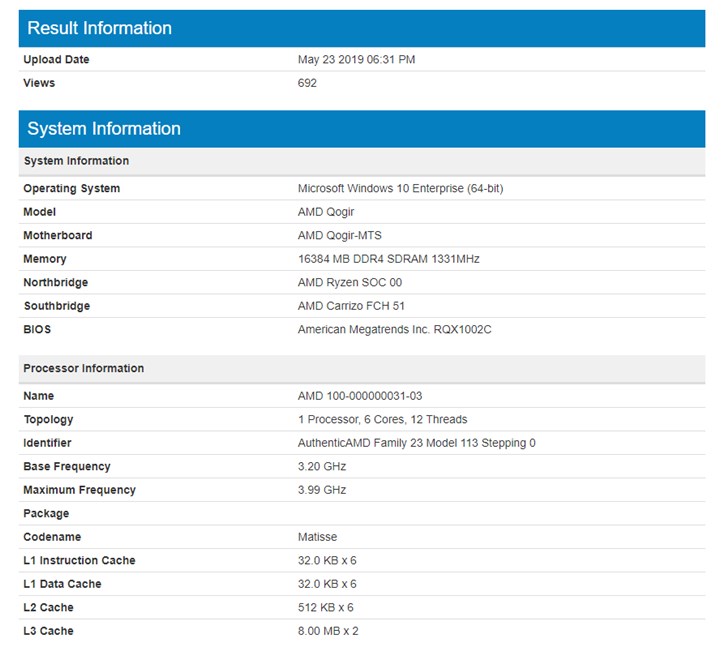728x655 pixels.
Task: Click the Codename label
Action: coord(52,537)
